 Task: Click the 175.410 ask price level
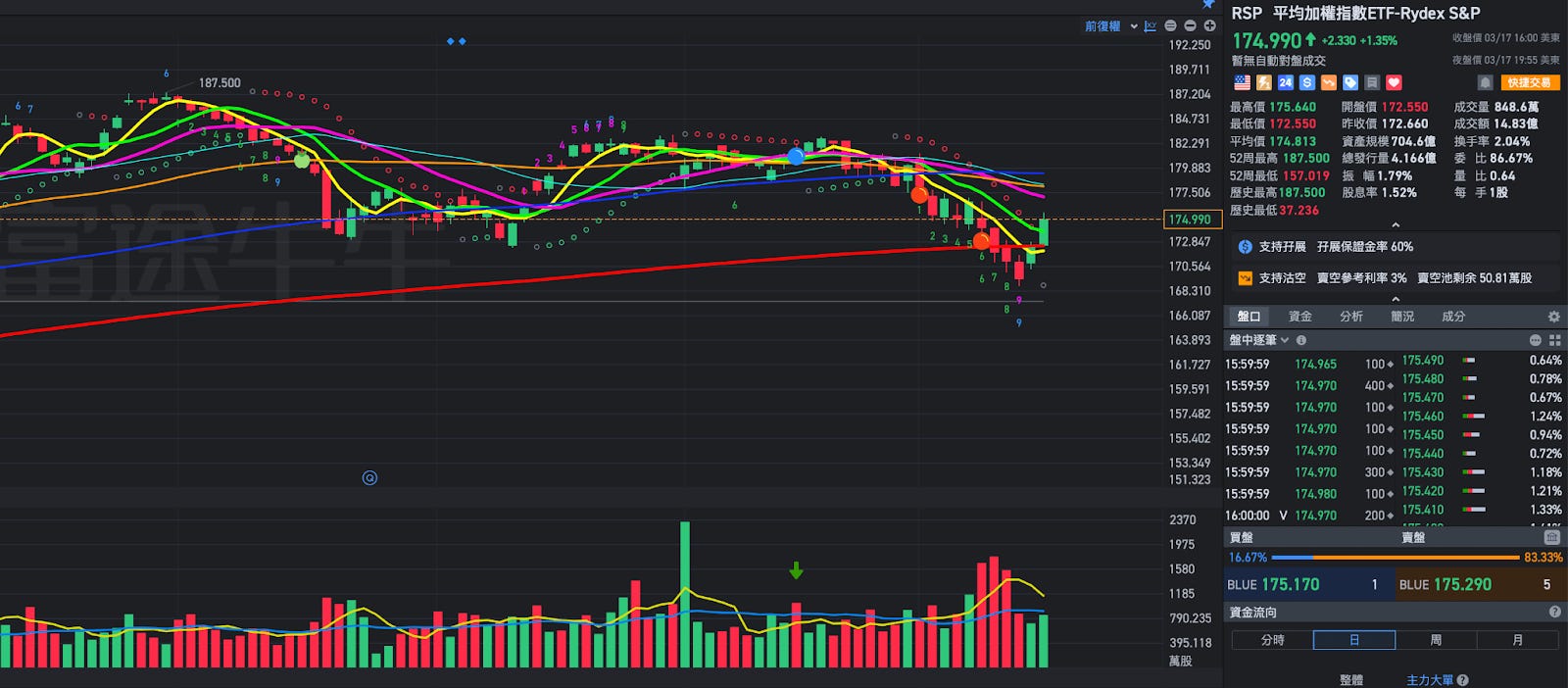(1423, 510)
